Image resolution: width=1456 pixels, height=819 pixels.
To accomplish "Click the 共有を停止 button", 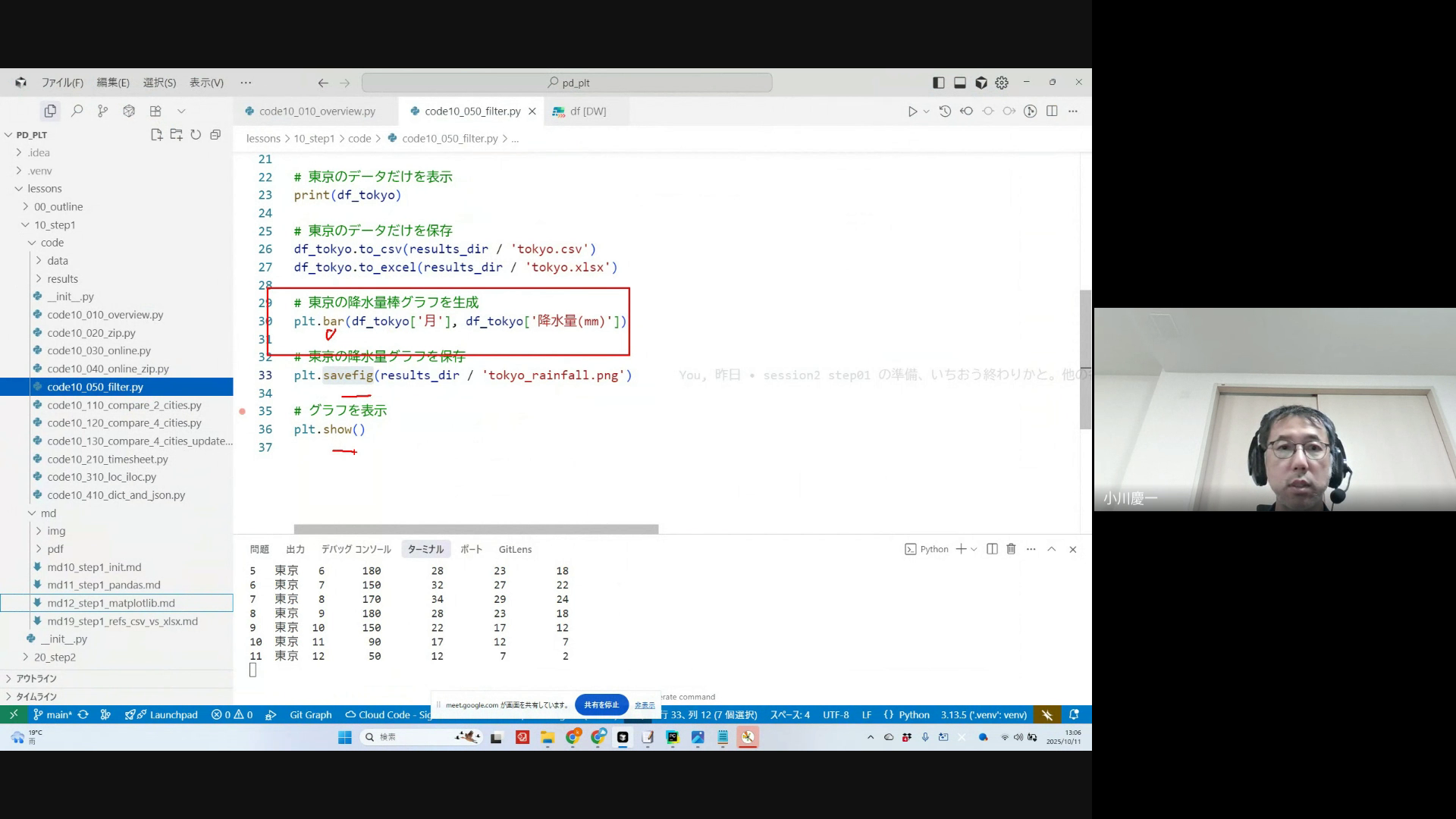I will [601, 704].
